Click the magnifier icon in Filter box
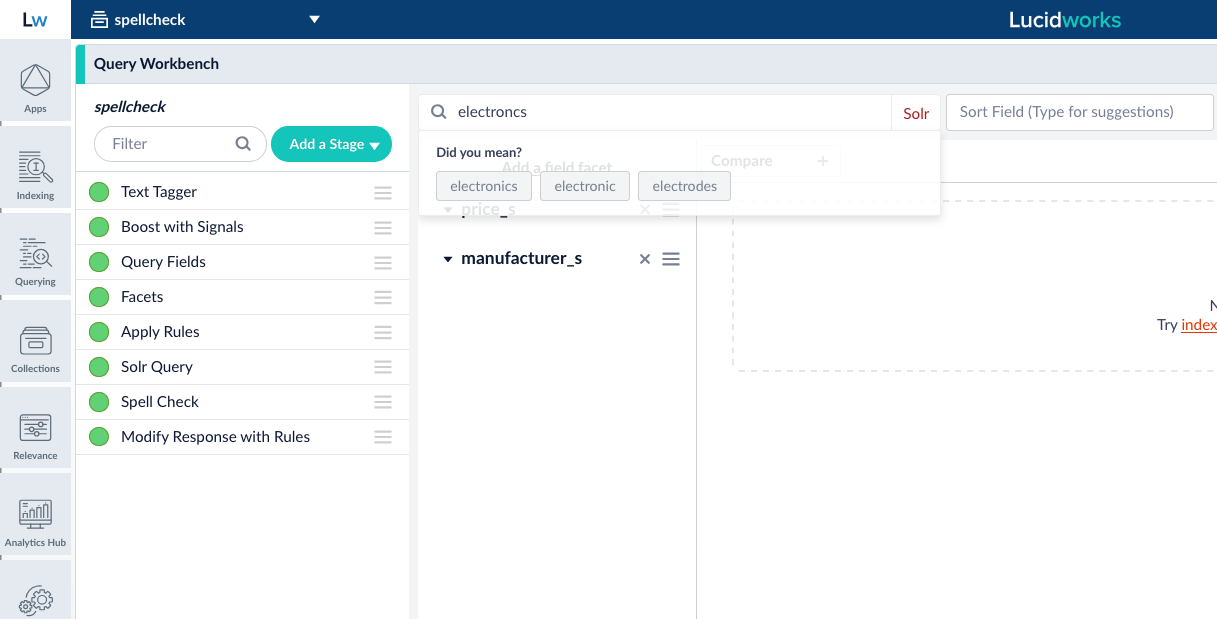 click(243, 144)
